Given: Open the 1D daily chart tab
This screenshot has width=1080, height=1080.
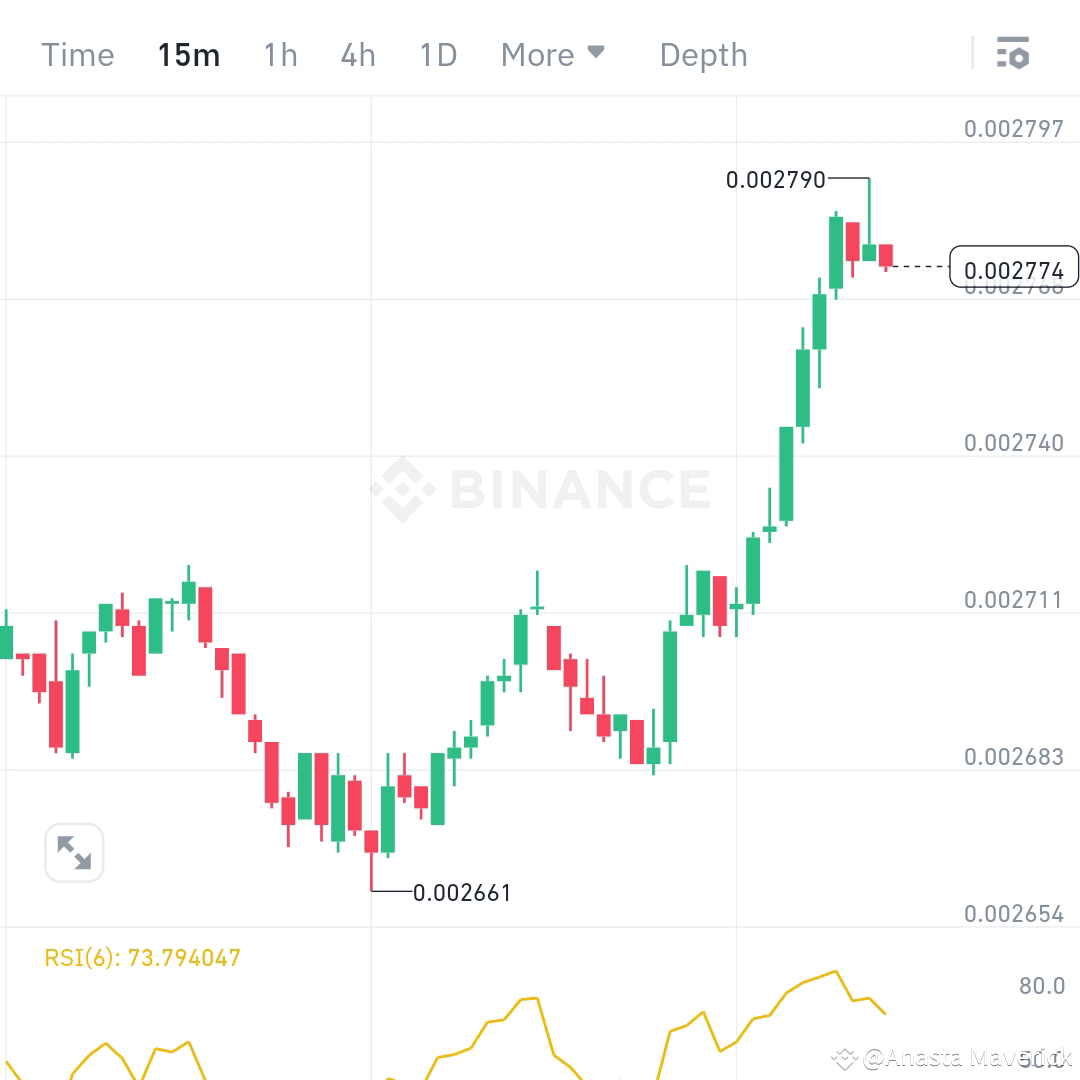Looking at the screenshot, I should [x=437, y=55].
